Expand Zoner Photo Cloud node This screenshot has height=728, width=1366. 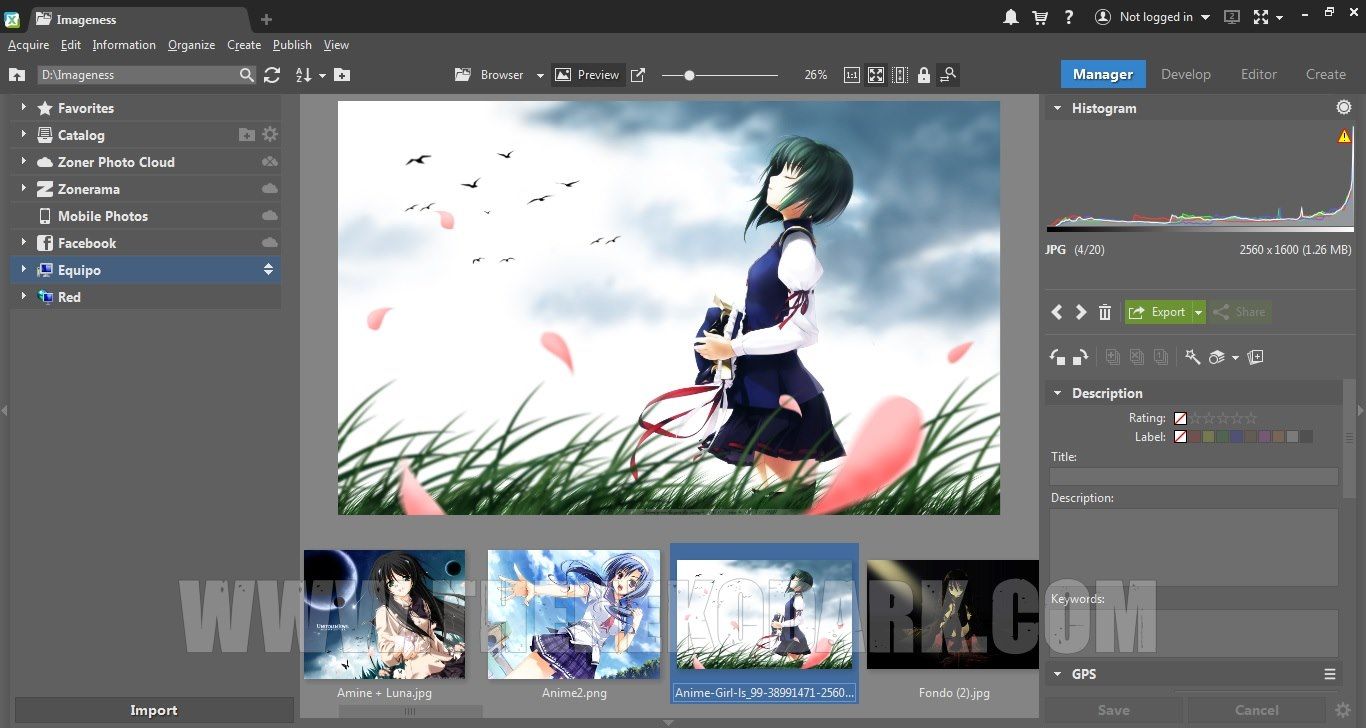[23, 161]
